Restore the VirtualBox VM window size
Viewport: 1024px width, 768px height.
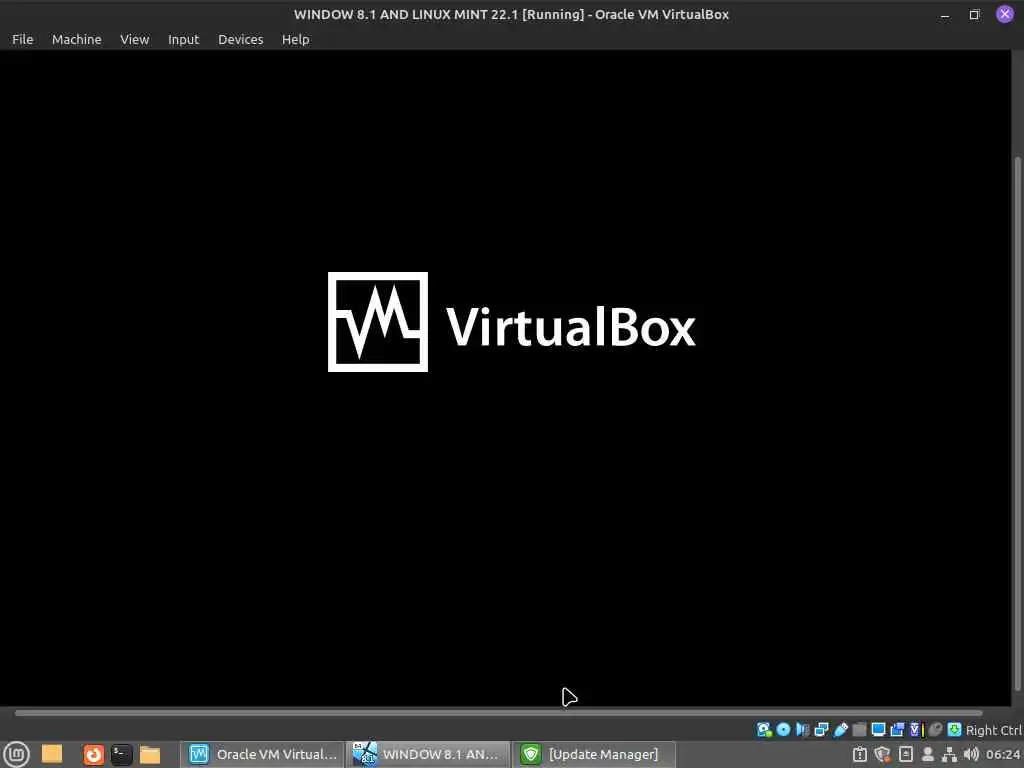click(974, 14)
